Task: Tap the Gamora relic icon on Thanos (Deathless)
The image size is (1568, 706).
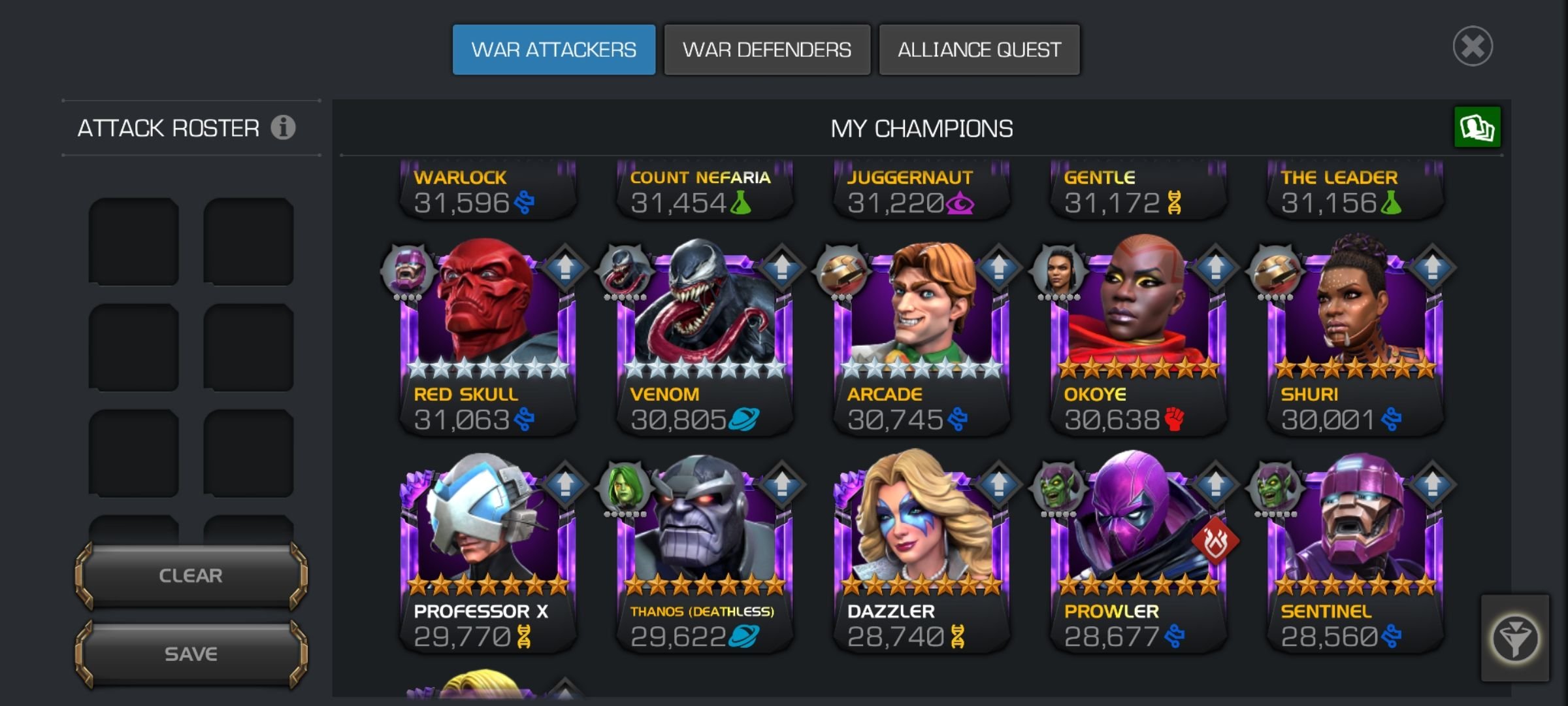Action: (625, 488)
